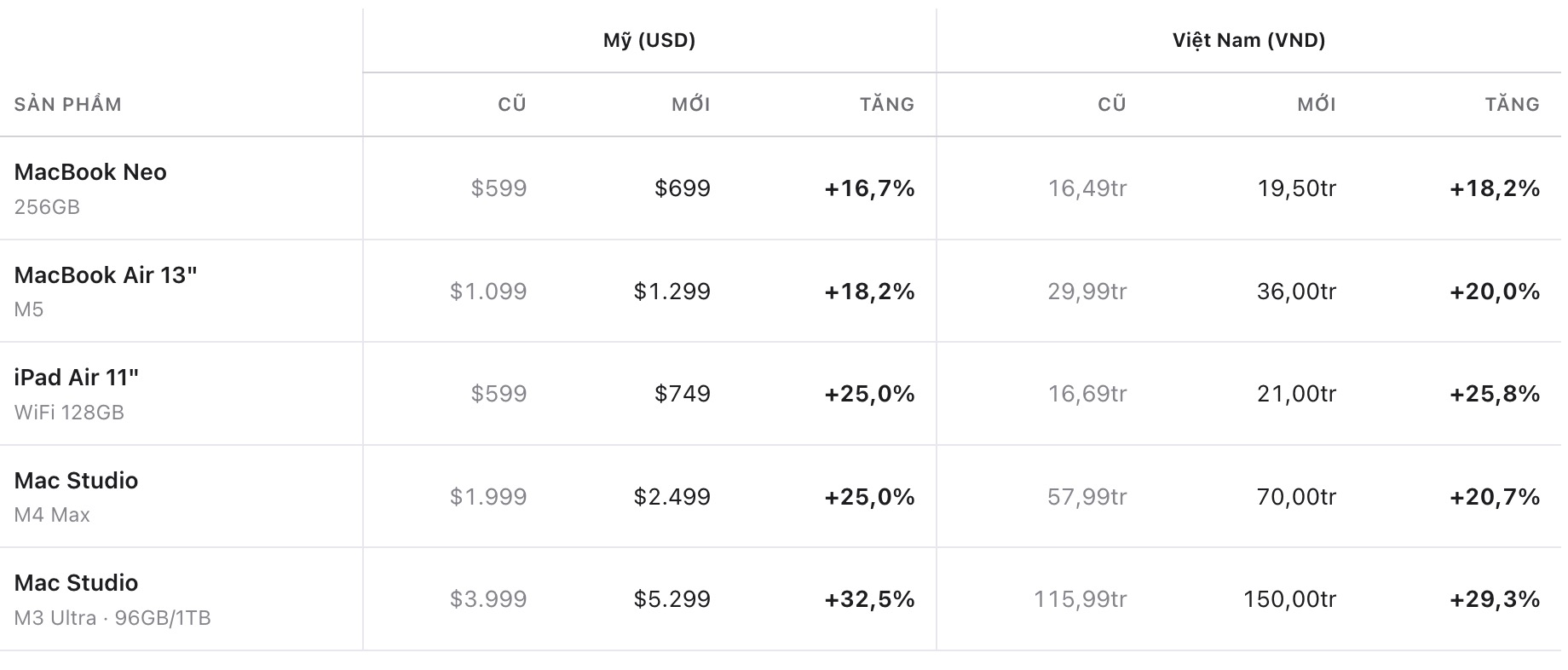This screenshot has width=1568, height=670.
Task: Open the iPad Air 11" row
Action: tap(781, 394)
